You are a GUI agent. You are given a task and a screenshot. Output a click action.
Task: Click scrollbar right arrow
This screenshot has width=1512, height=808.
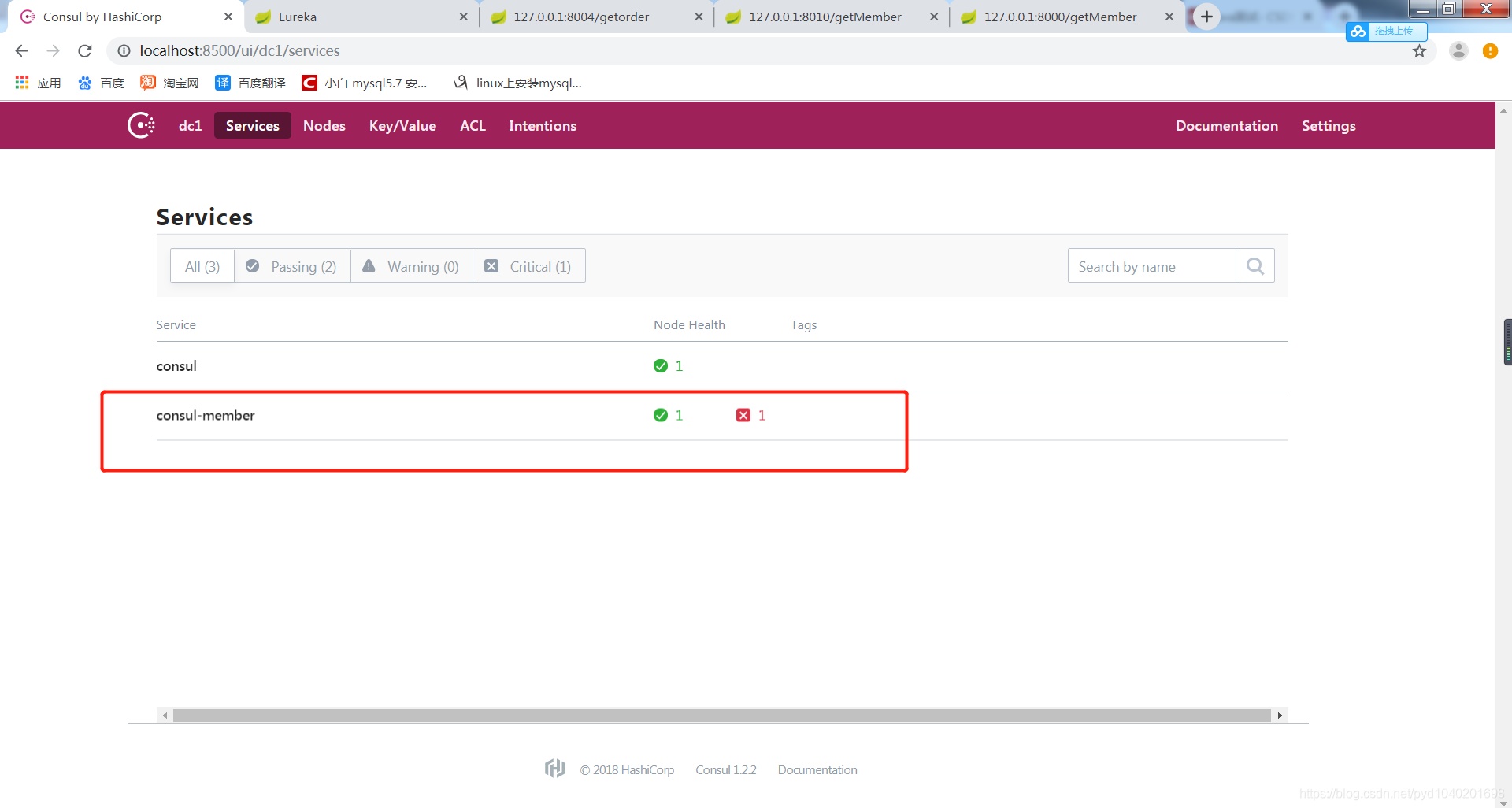tap(1280, 715)
